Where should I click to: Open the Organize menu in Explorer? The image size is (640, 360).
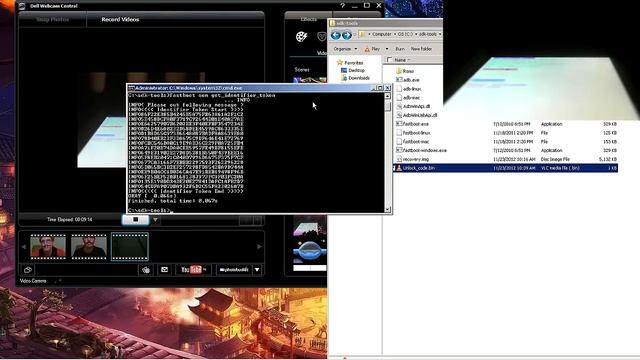(345, 49)
